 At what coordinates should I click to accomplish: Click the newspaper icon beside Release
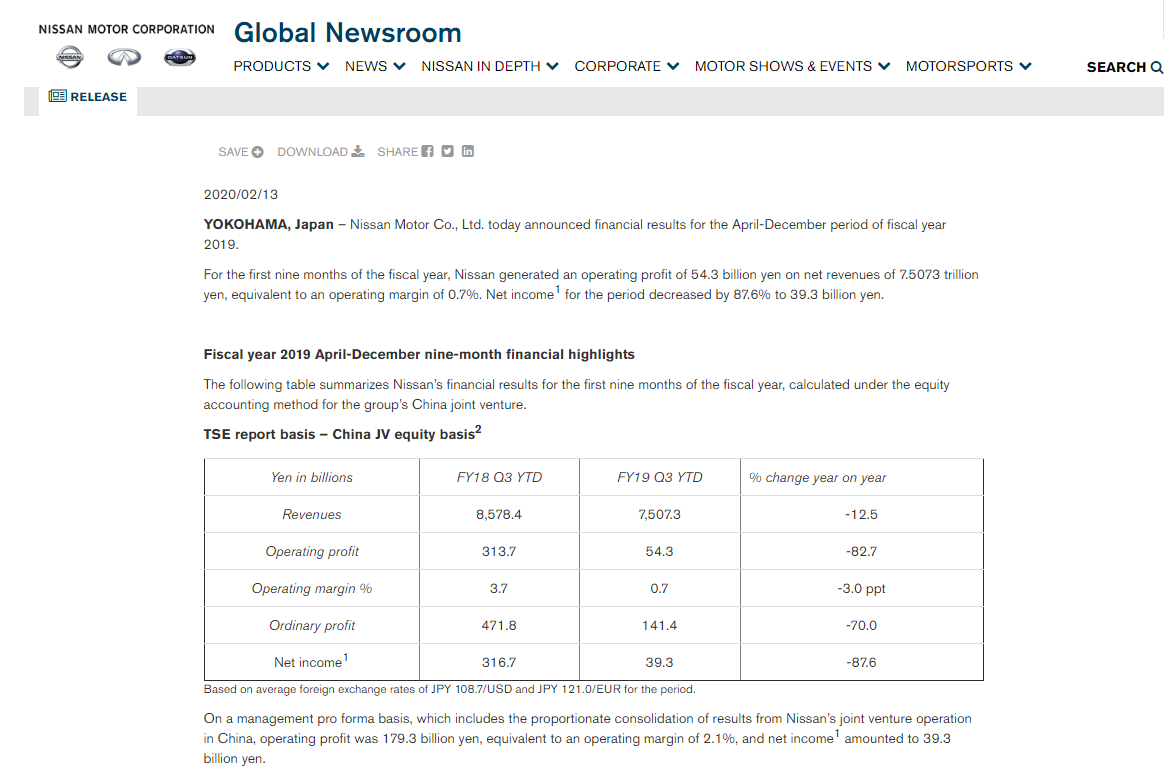58,96
